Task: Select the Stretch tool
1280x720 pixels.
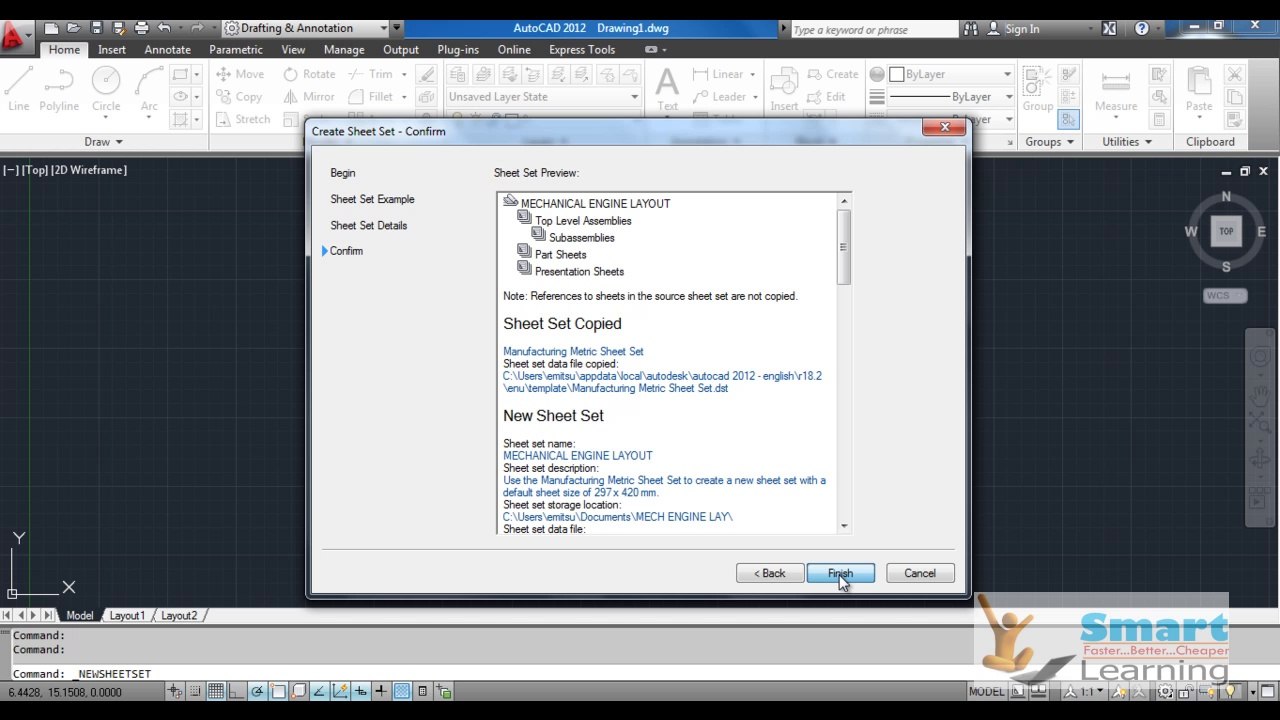Action: (x=242, y=119)
